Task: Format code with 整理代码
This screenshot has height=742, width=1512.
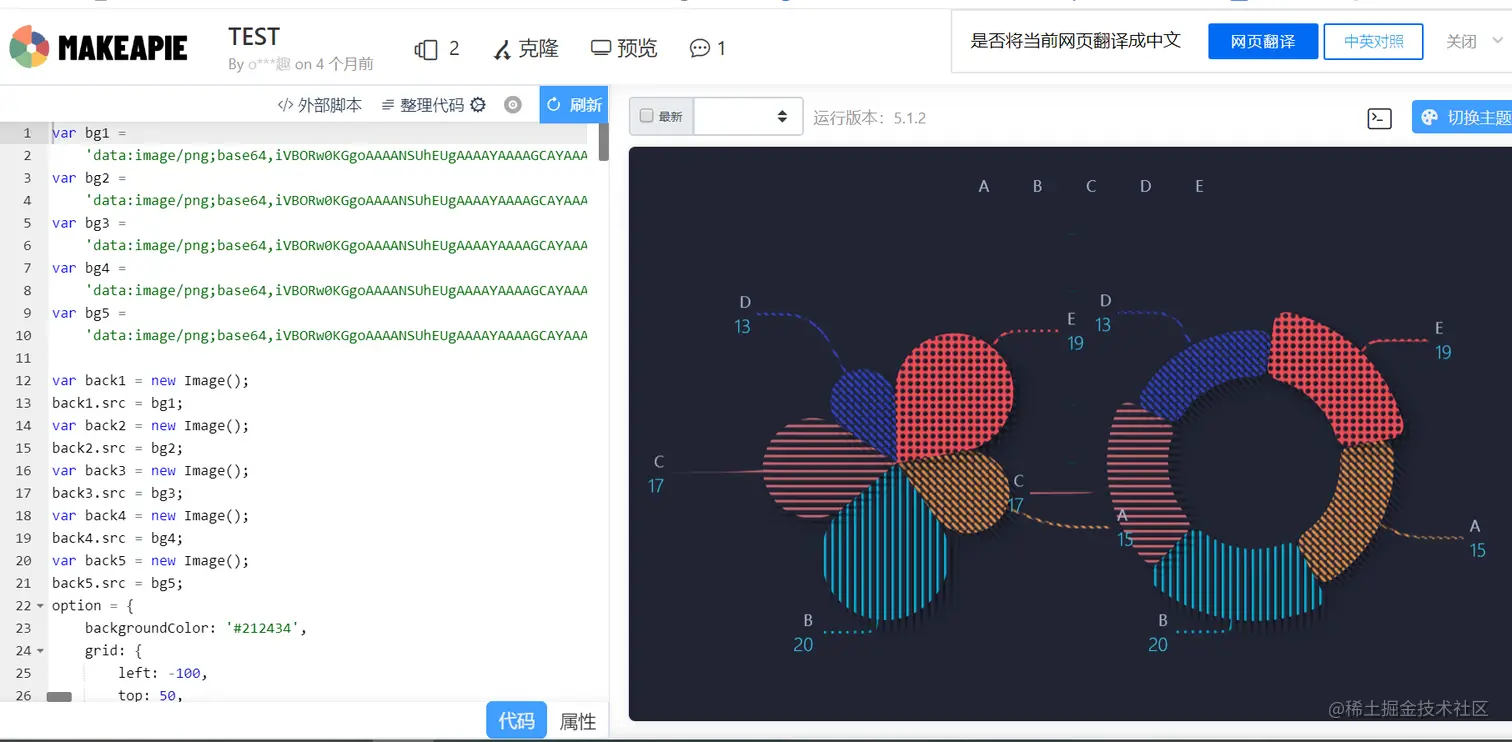Action: pyautogui.click(x=423, y=105)
